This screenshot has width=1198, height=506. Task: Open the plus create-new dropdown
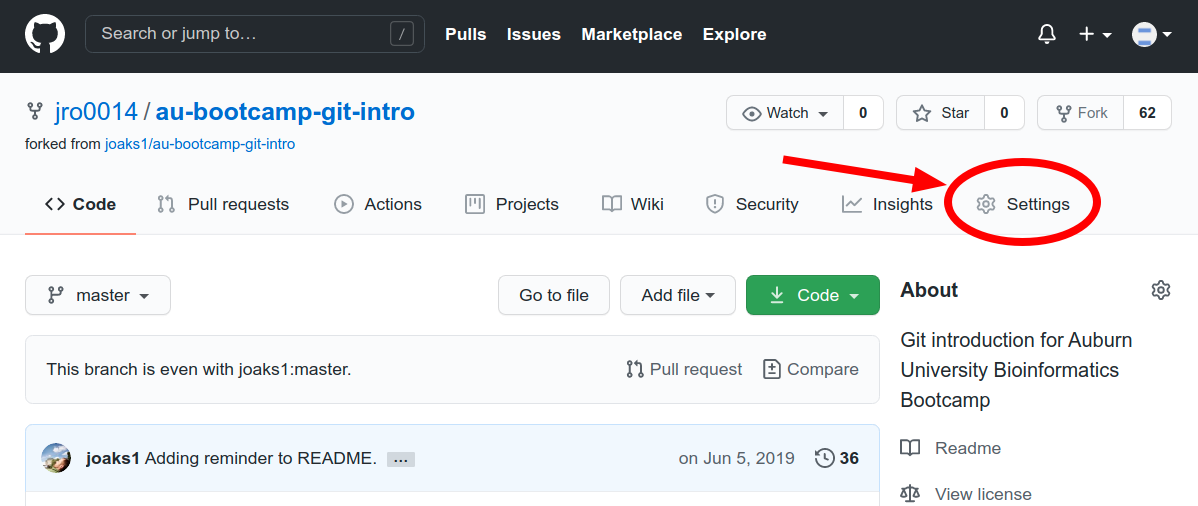1095,34
